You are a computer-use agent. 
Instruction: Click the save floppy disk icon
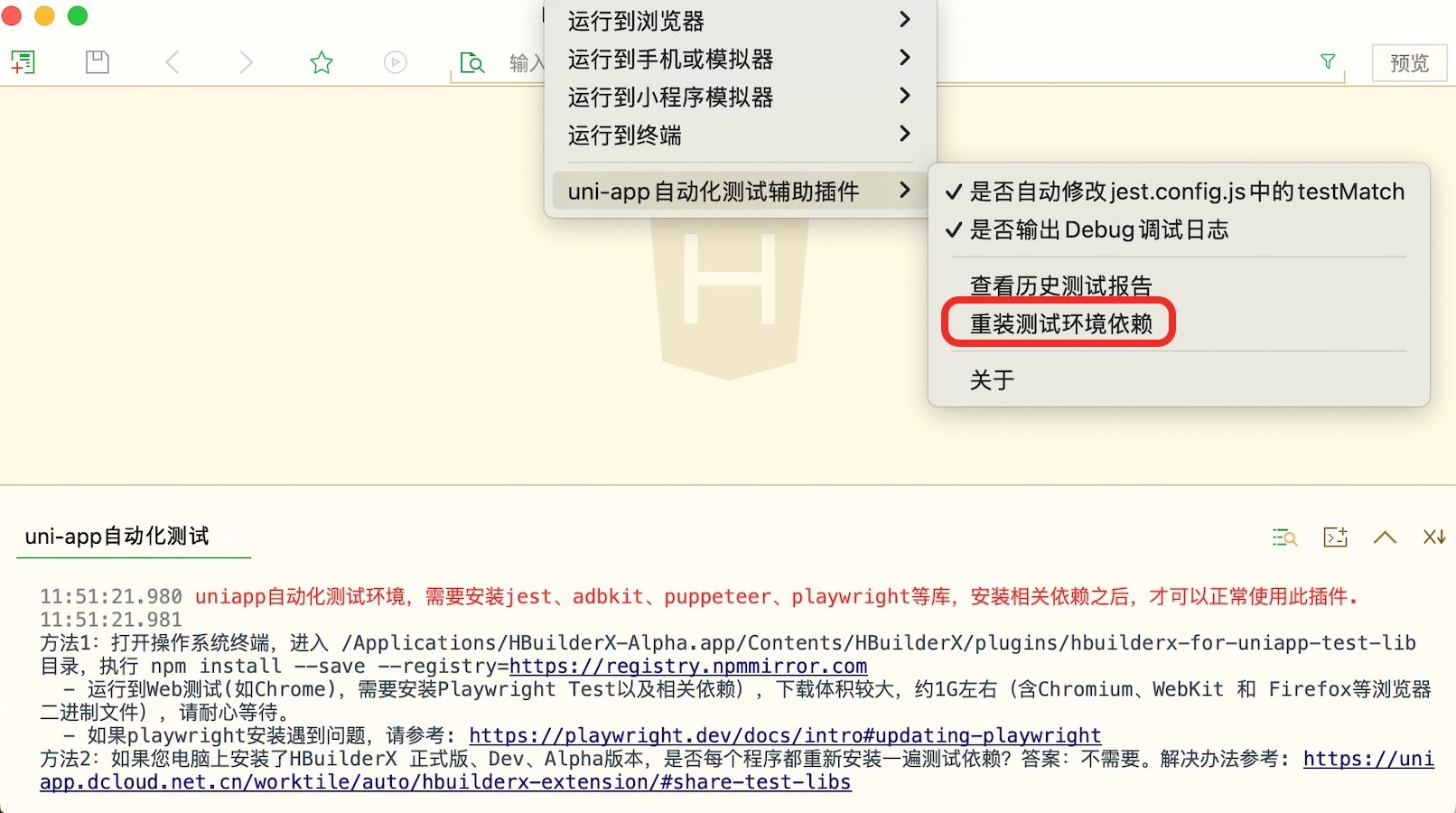point(97,62)
